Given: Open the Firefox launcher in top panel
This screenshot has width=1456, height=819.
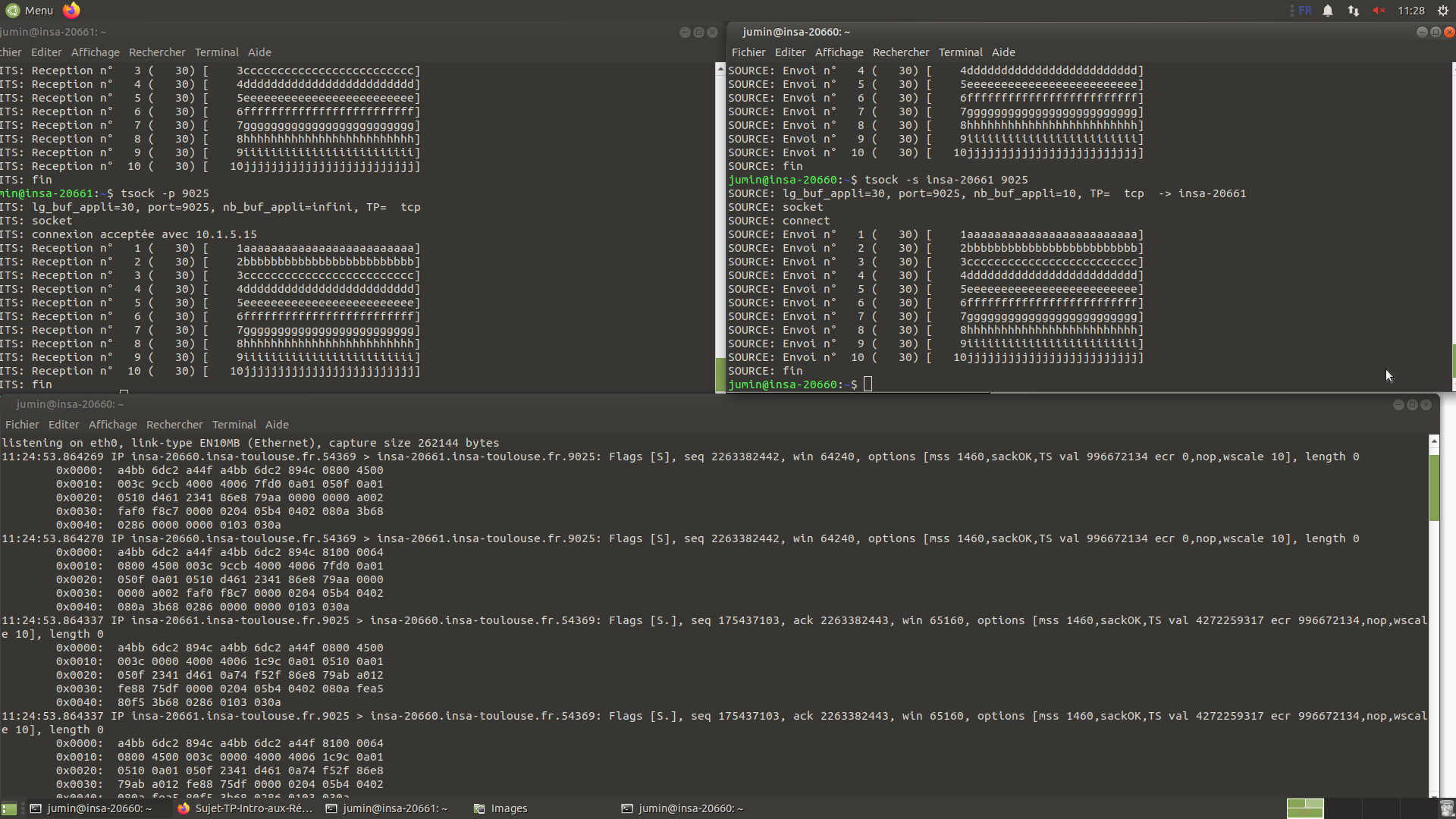Looking at the screenshot, I should click(x=71, y=10).
